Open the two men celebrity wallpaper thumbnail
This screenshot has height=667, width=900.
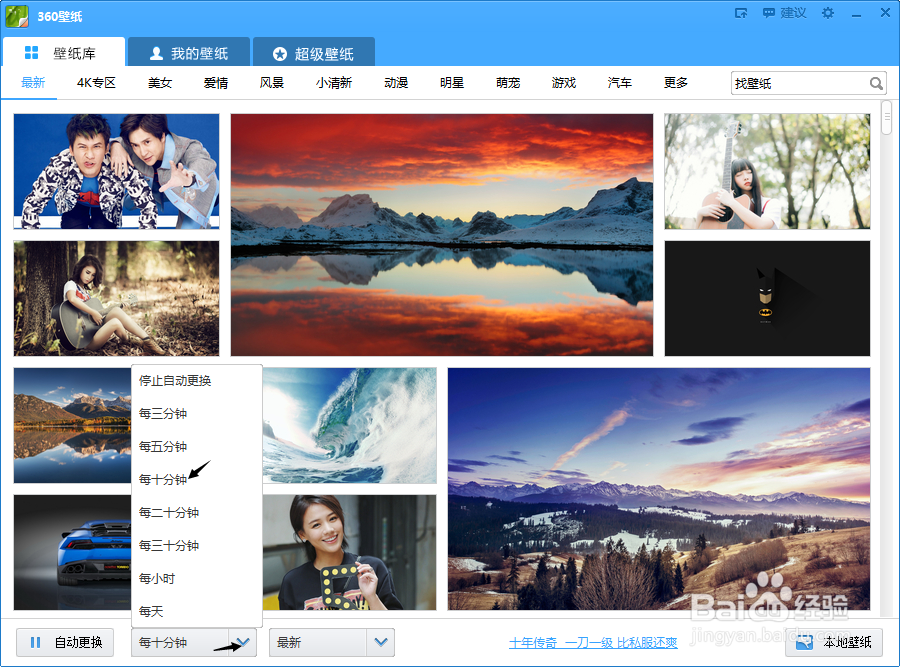click(117, 171)
